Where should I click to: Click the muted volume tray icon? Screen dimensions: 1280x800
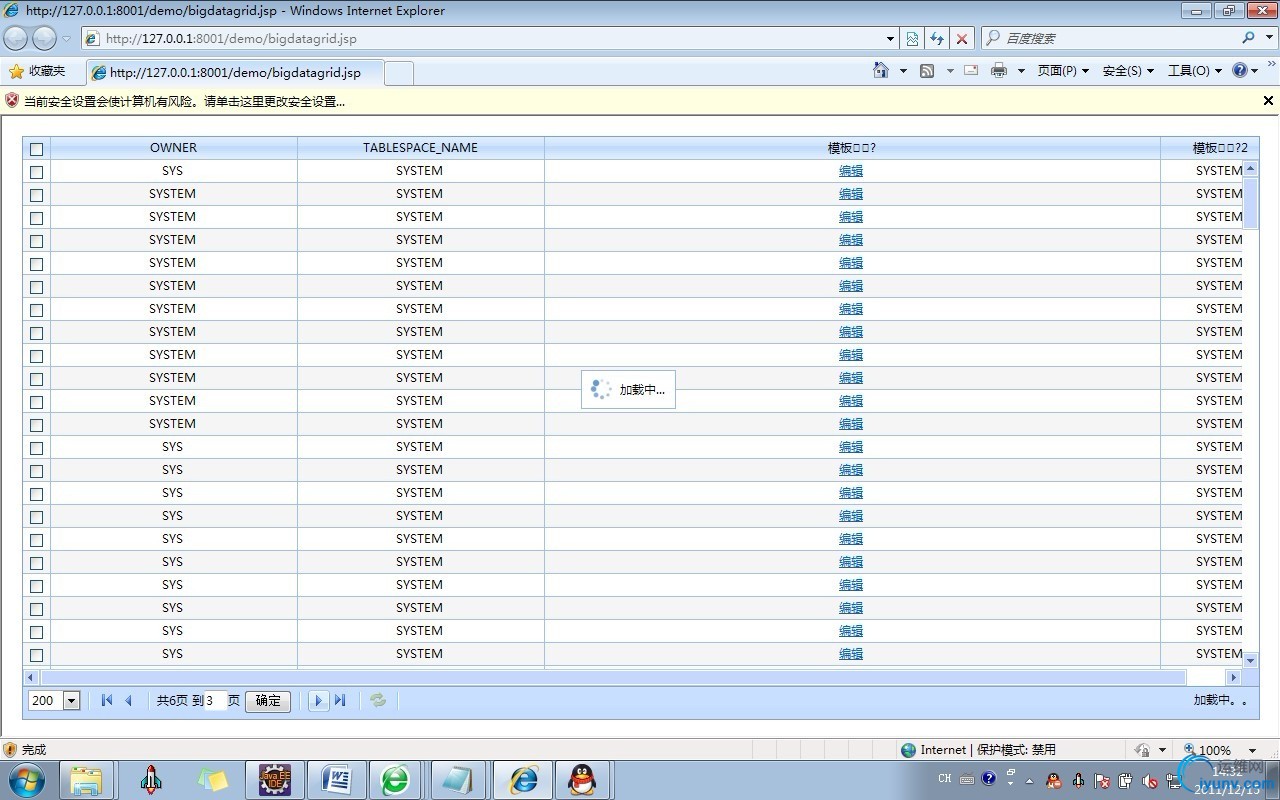(x=1150, y=780)
